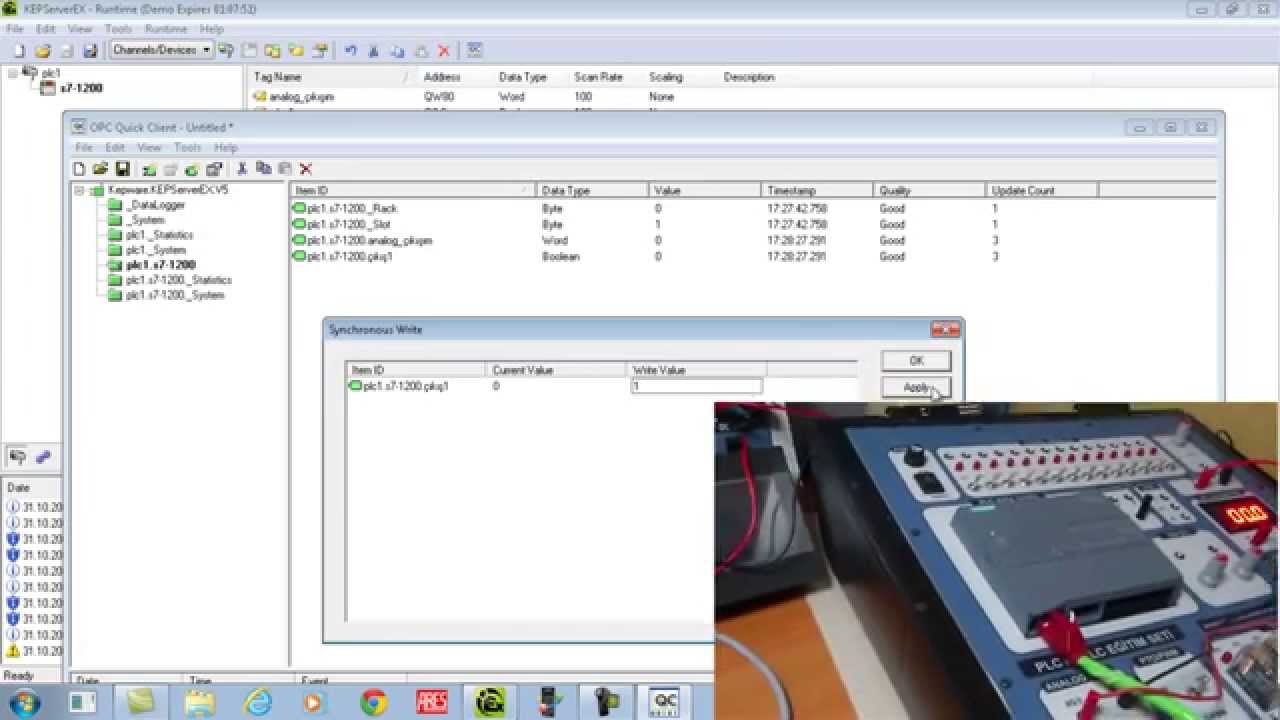Image resolution: width=1280 pixels, height=720 pixels.
Task: Open File menu in KEPServerEX
Action: pyautogui.click(x=15, y=29)
